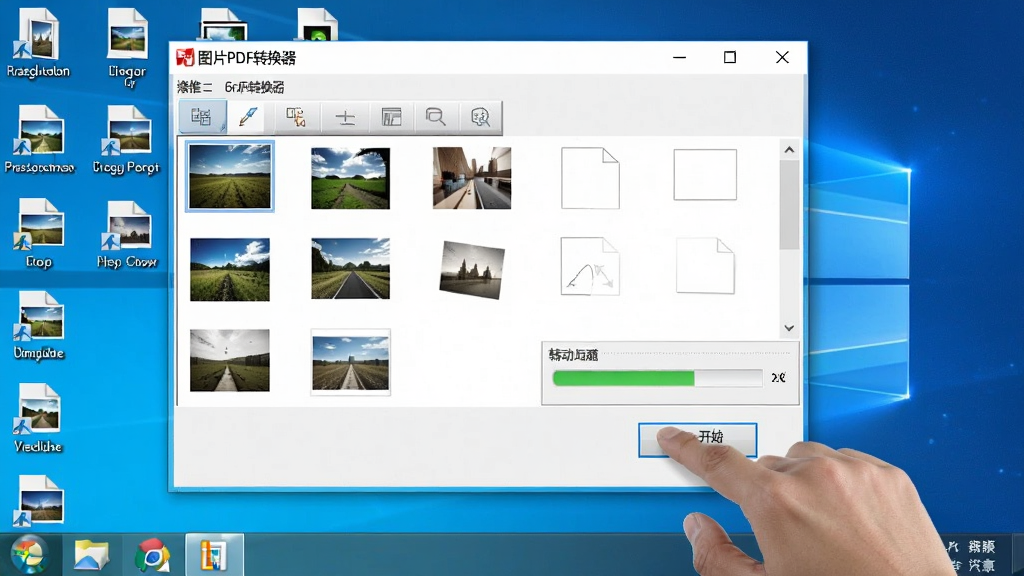This screenshot has width=1024, height=576.
Task: Select the green field thumbnail with dark vignette
Action: pos(351,178)
